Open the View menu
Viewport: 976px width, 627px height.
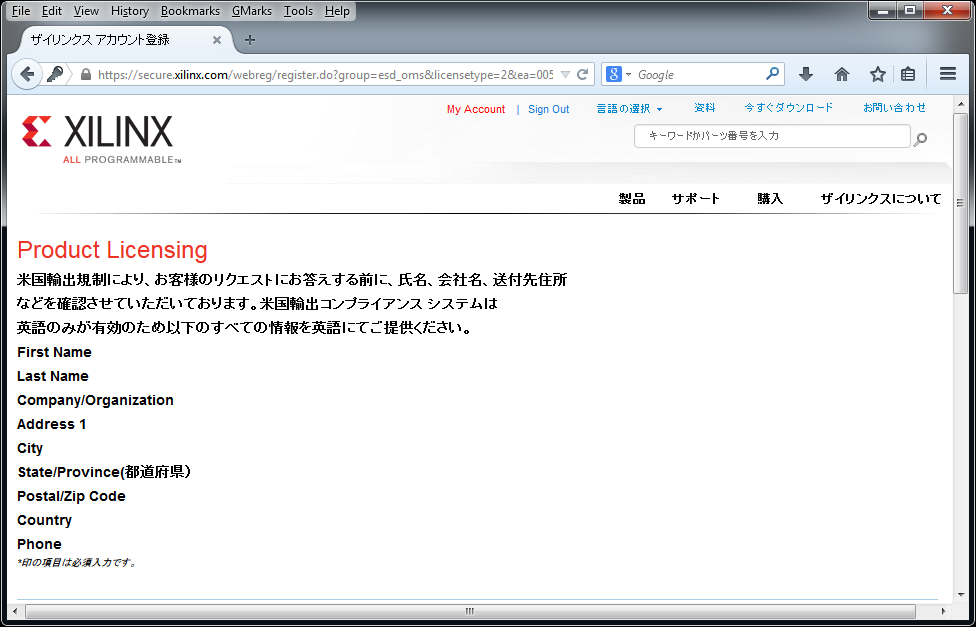coord(86,11)
